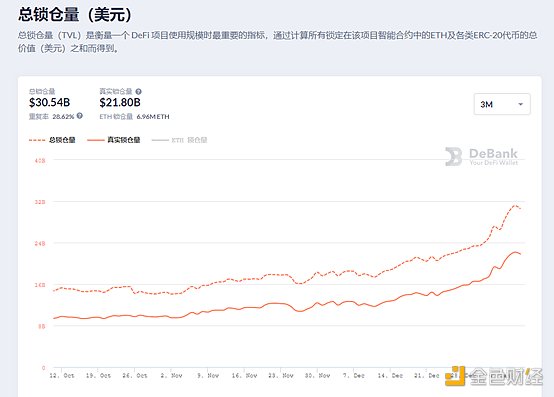This screenshot has height=397, width=554.
Task: Click the dropdown arrow next to 3M
Action: click(x=520, y=104)
